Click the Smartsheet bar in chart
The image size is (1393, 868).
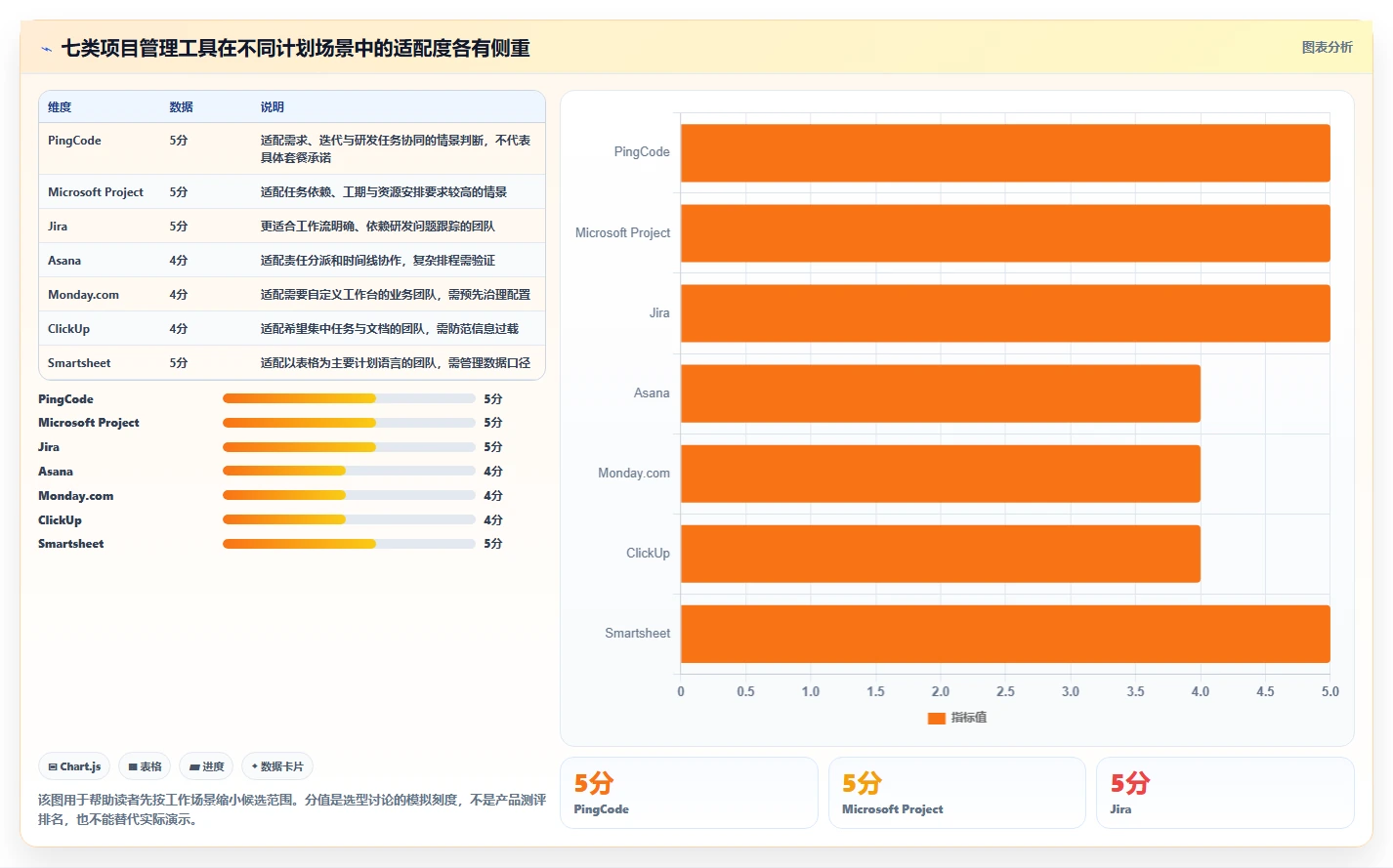(x=1005, y=634)
